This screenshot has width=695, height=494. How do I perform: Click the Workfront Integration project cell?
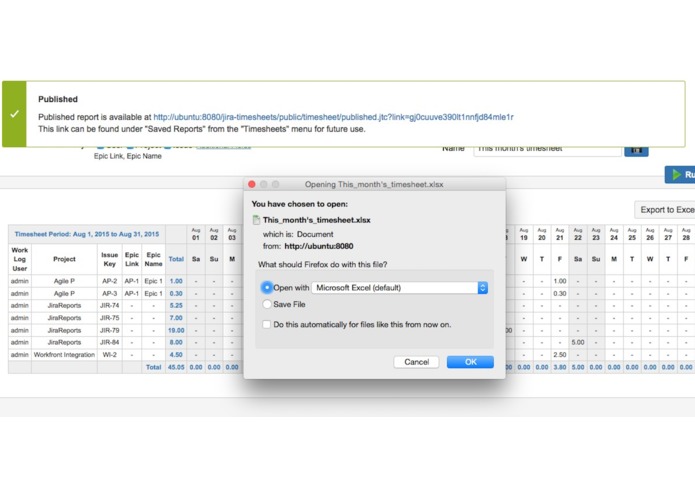point(64,354)
